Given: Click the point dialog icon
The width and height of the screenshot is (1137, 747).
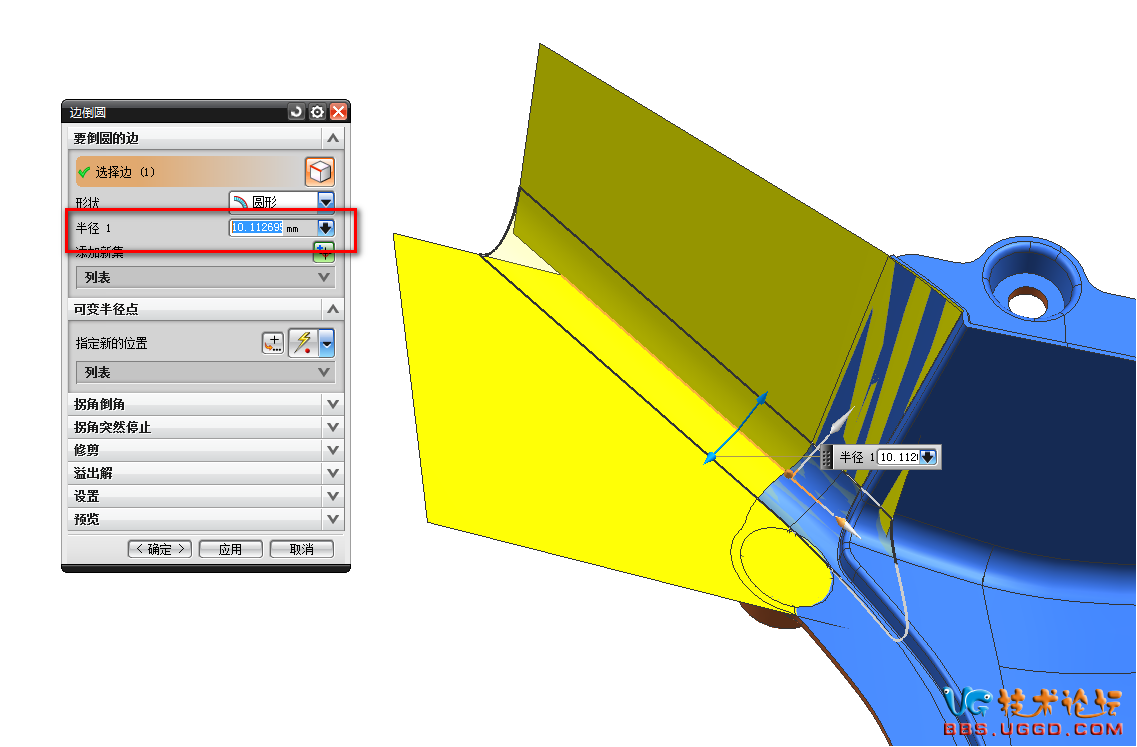Looking at the screenshot, I should click(x=273, y=343).
